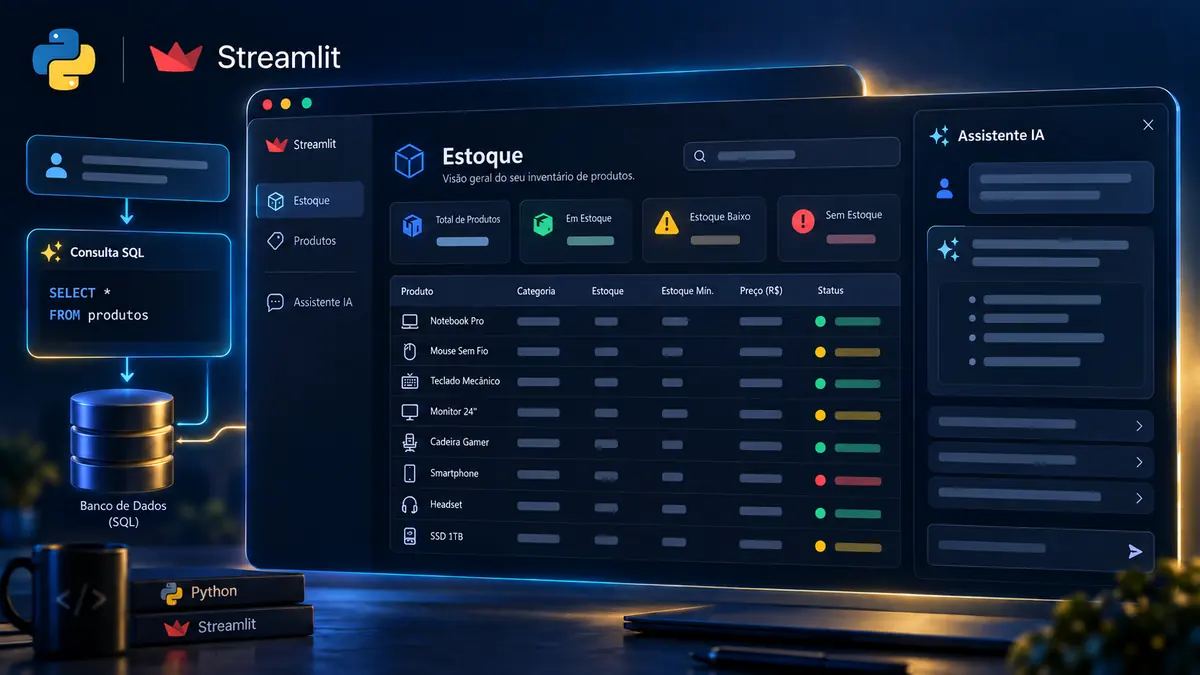The height and width of the screenshot is (675, 1200).
Task: Select the Notebook Pro product name
Action: point(457,321)
